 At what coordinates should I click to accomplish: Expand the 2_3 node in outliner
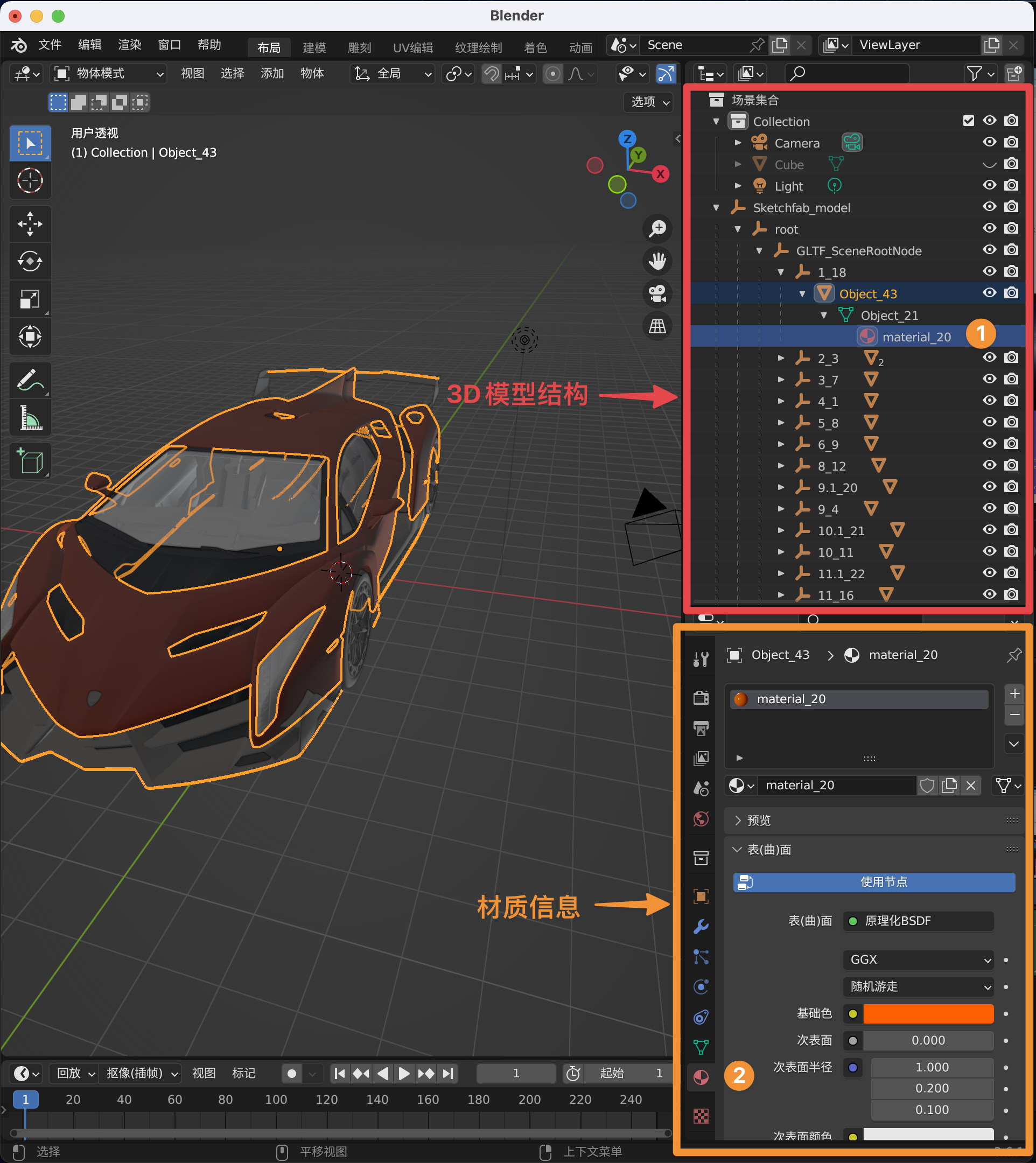click(x=781, y=359)
